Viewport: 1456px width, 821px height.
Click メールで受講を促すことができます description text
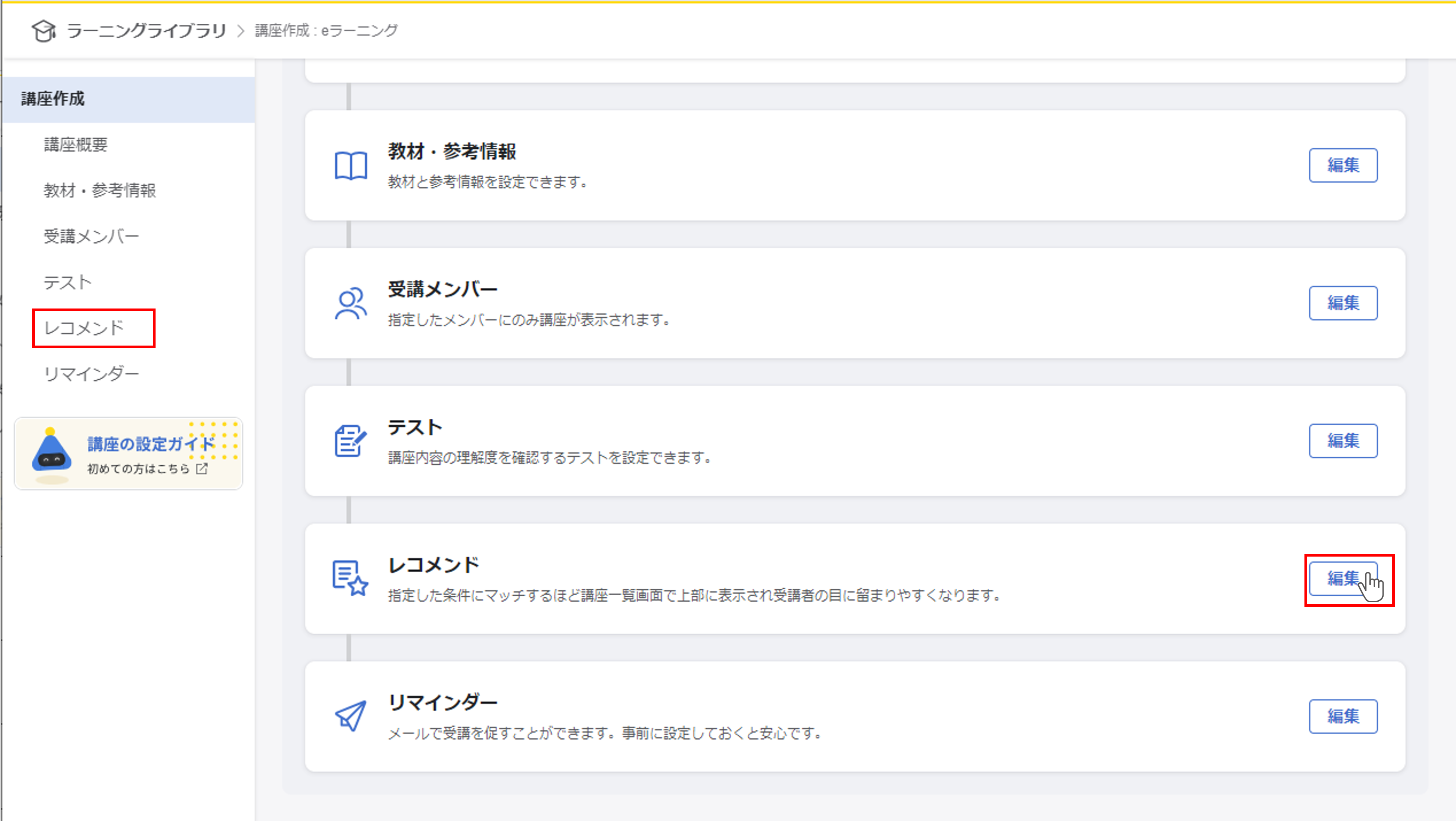pos(605,734)
